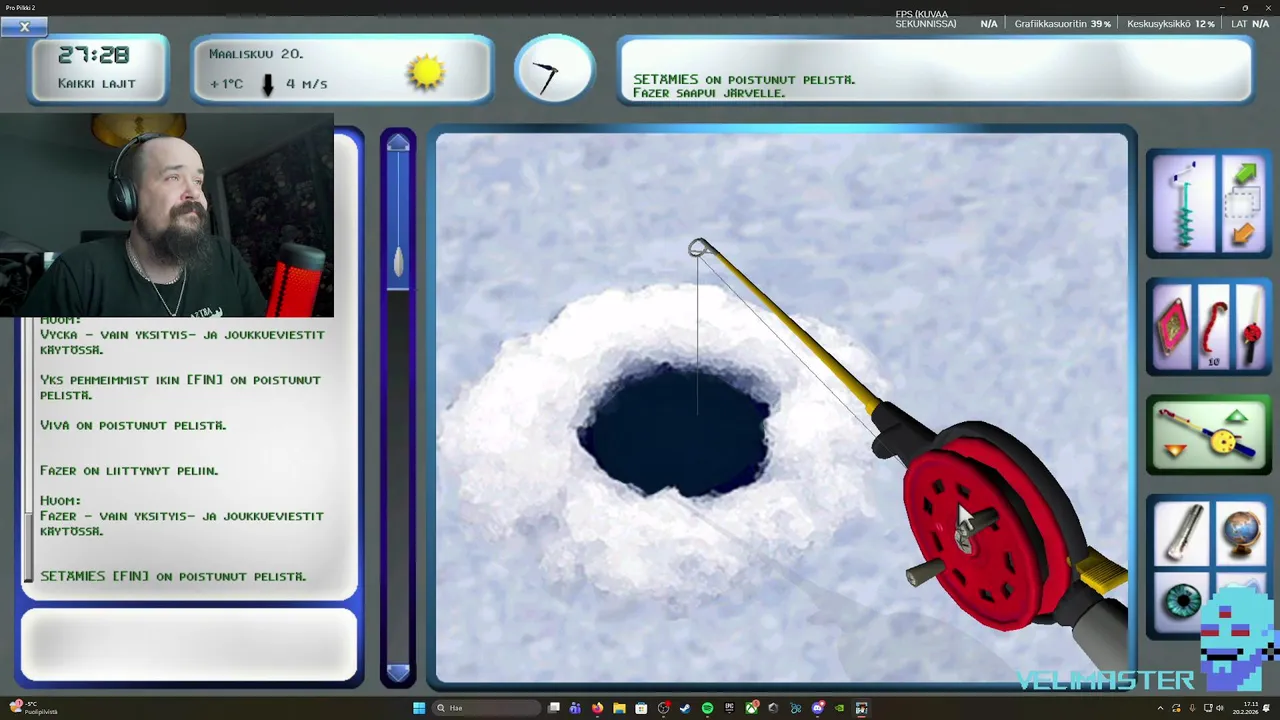Click 'Viva on poistunut pelistä.' chat line

pos(133,425)
